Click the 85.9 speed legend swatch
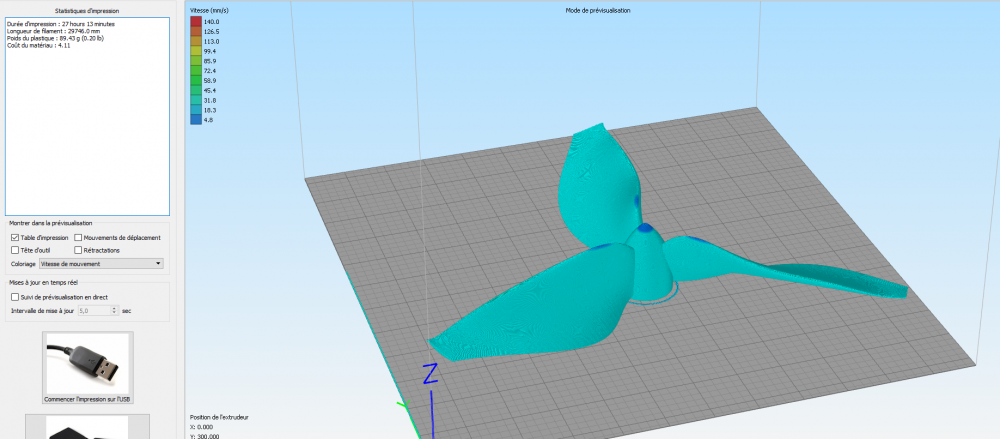The image size is (1000, 439). coord(196,61)
